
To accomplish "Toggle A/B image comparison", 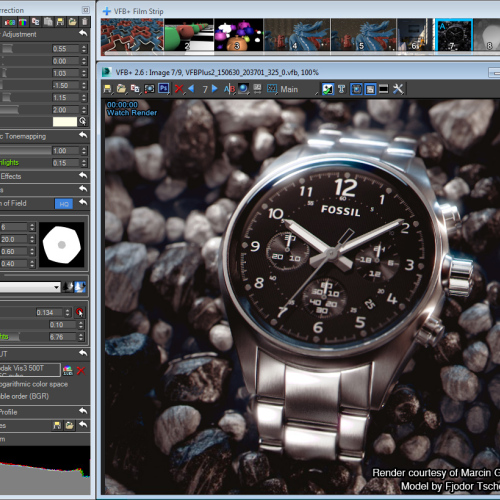I will click(229, 89).
